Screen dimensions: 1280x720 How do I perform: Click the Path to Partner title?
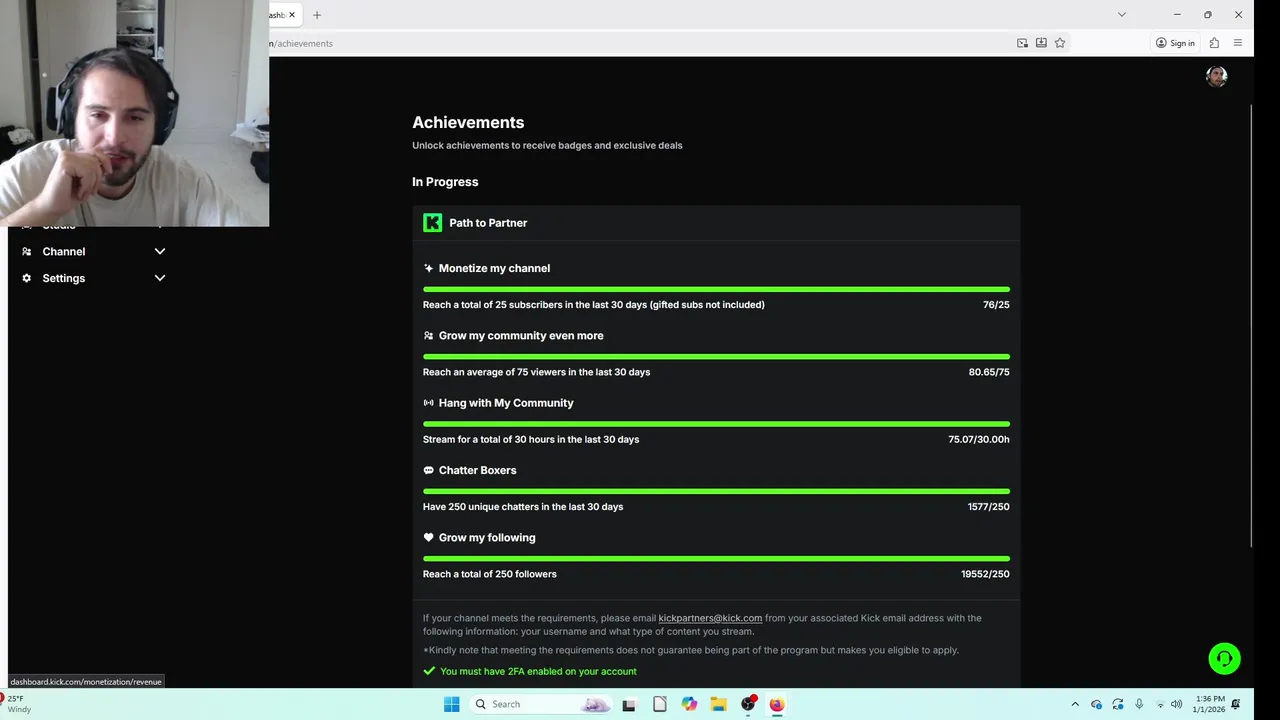click(x=488, y=223)
